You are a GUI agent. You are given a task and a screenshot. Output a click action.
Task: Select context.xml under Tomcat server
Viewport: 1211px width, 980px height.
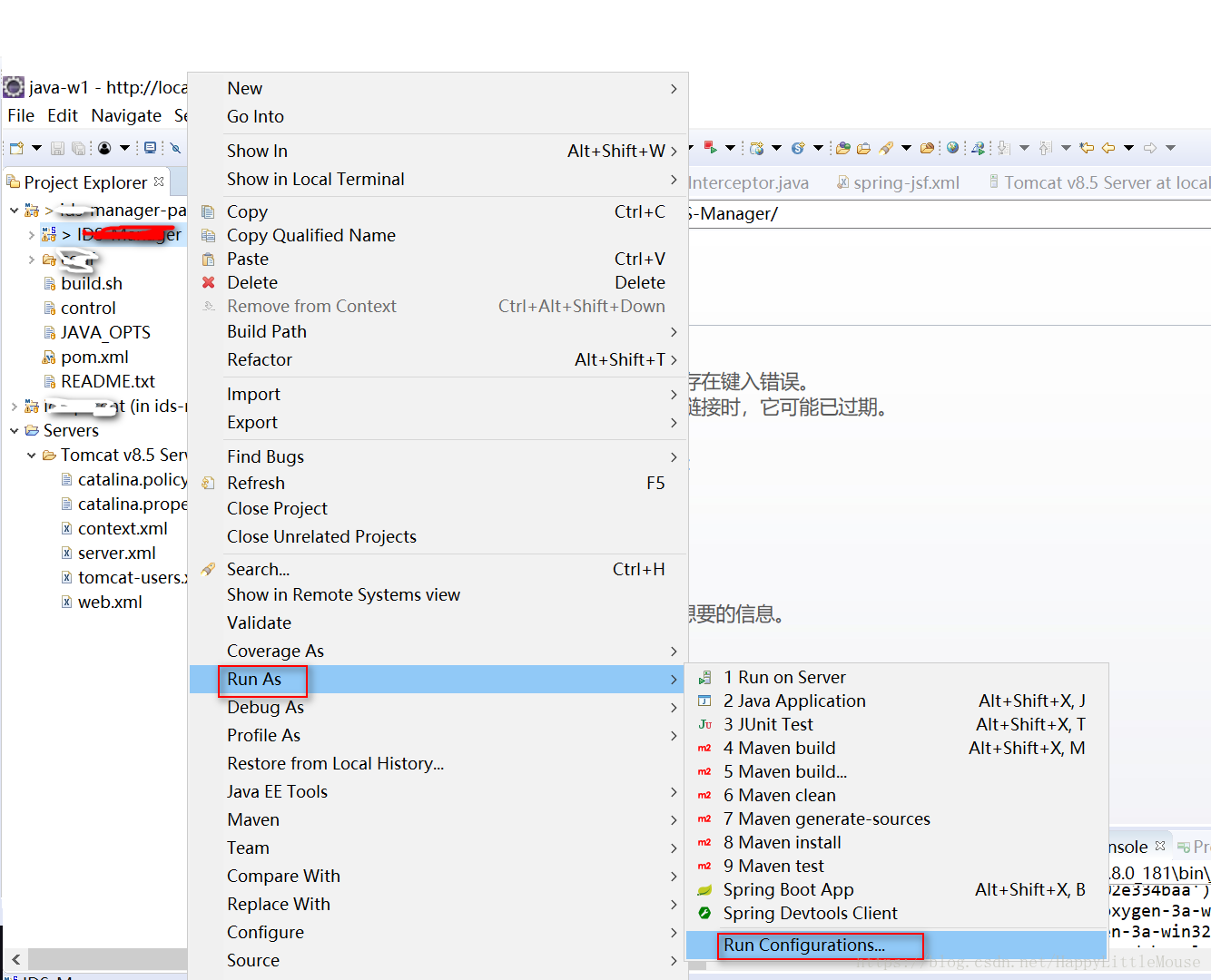(123, 528)
